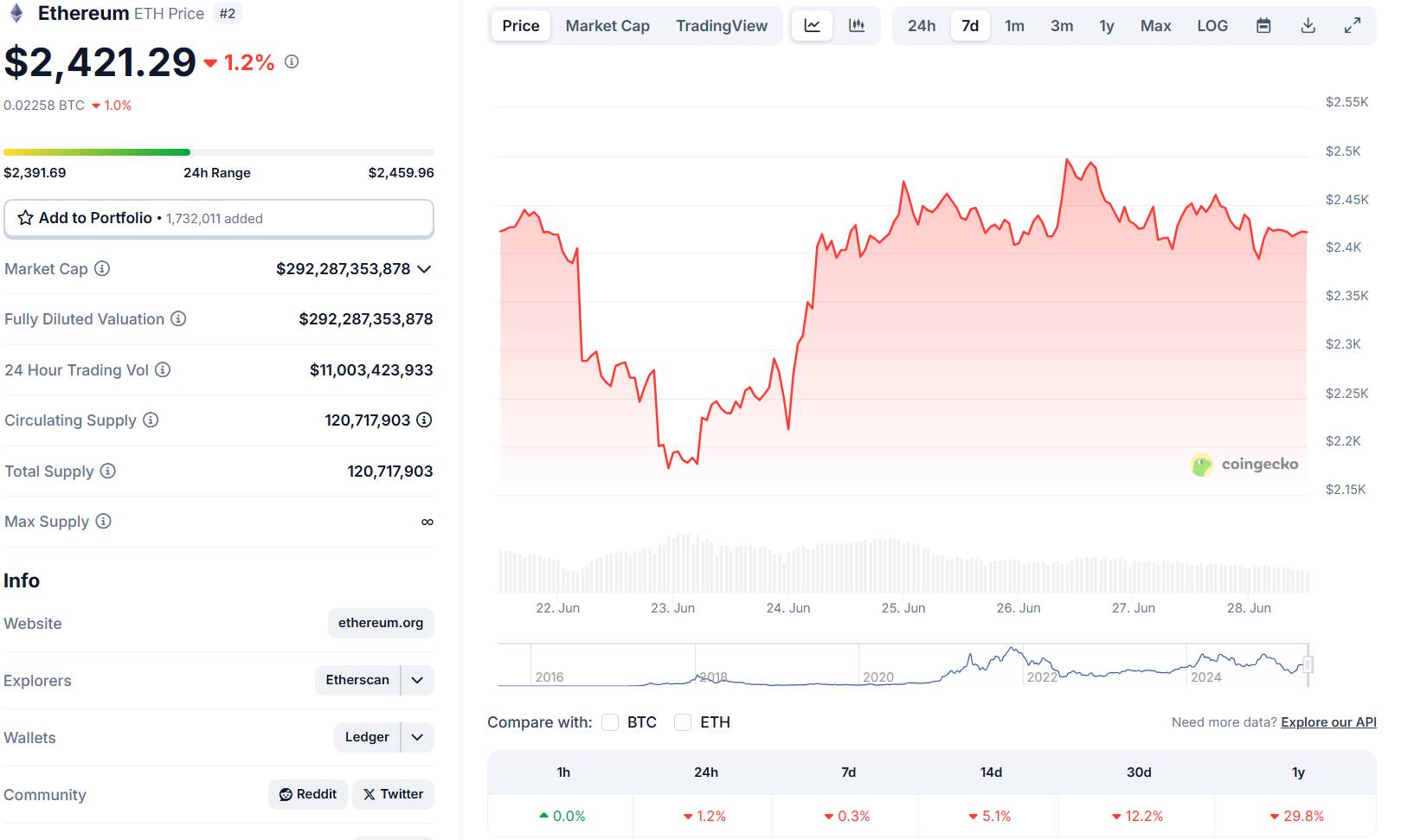Click the 24h Range progress bar

click(219, 152)
